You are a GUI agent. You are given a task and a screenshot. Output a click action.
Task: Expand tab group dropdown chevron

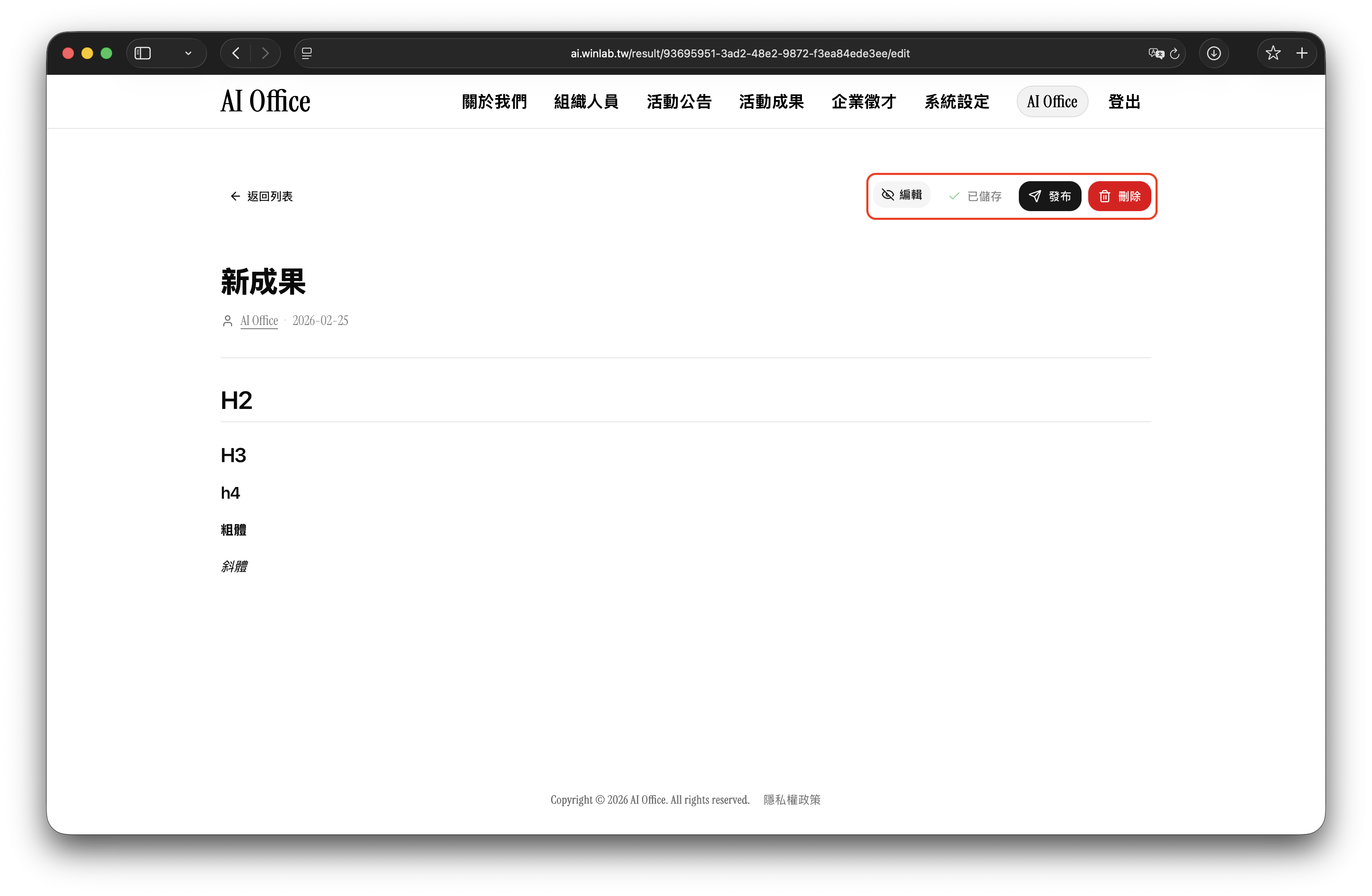[x=188, y=54]
